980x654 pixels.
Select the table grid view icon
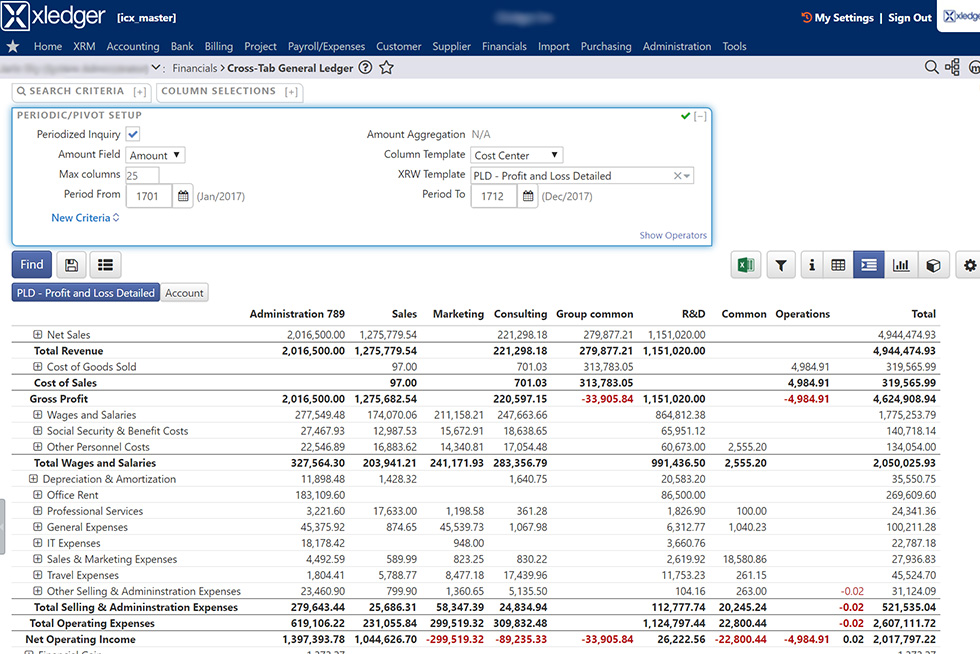[x=839, y=264]
